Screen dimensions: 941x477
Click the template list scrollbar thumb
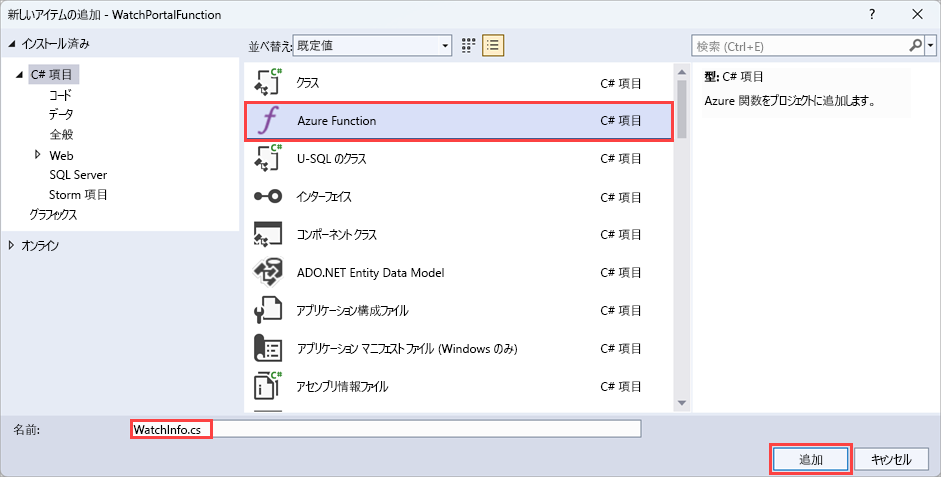[682, 109]
